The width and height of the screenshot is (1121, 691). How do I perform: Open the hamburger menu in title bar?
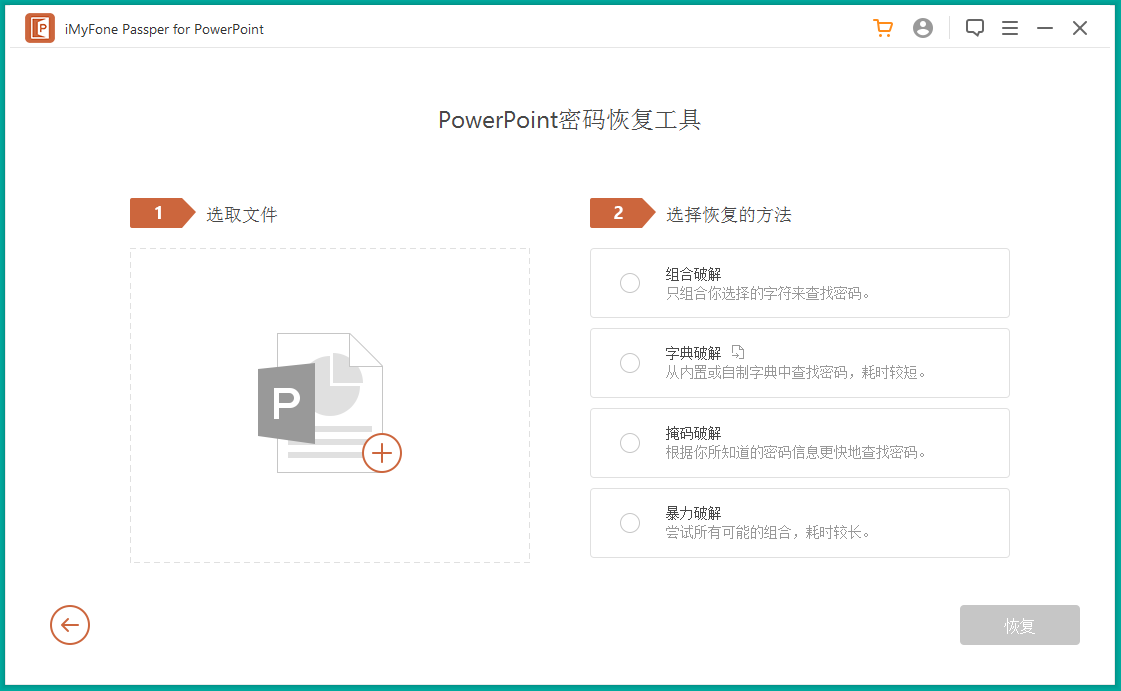1010,29
